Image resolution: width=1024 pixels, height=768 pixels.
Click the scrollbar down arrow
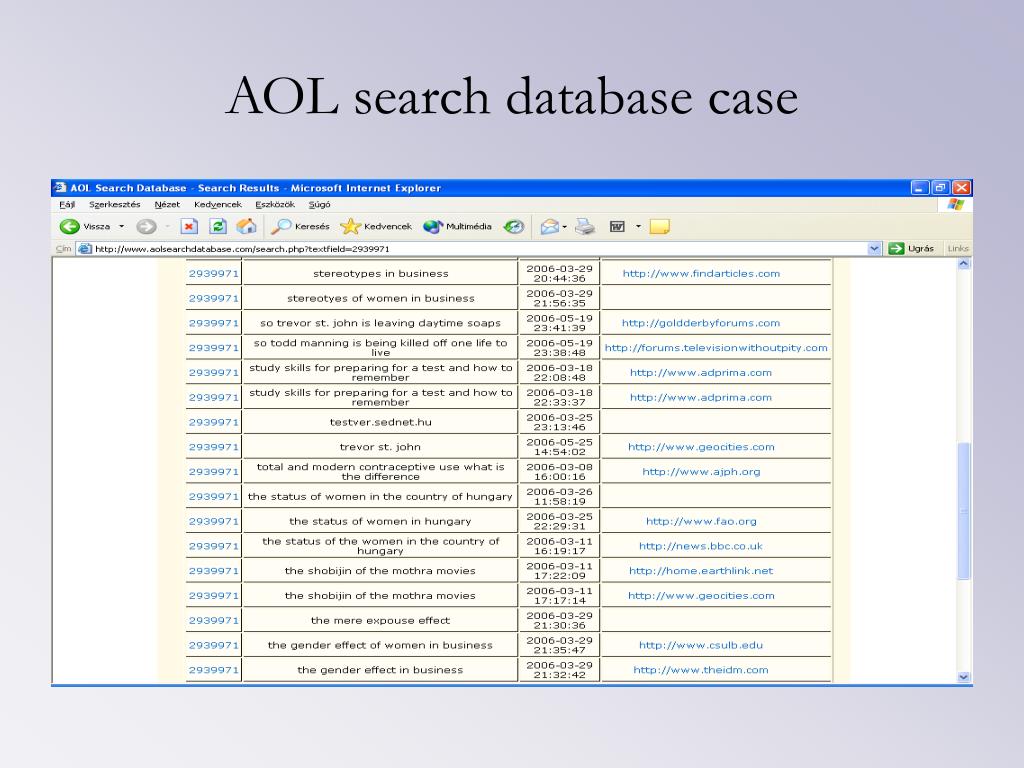pyautogui.click(x=964, y=677)
